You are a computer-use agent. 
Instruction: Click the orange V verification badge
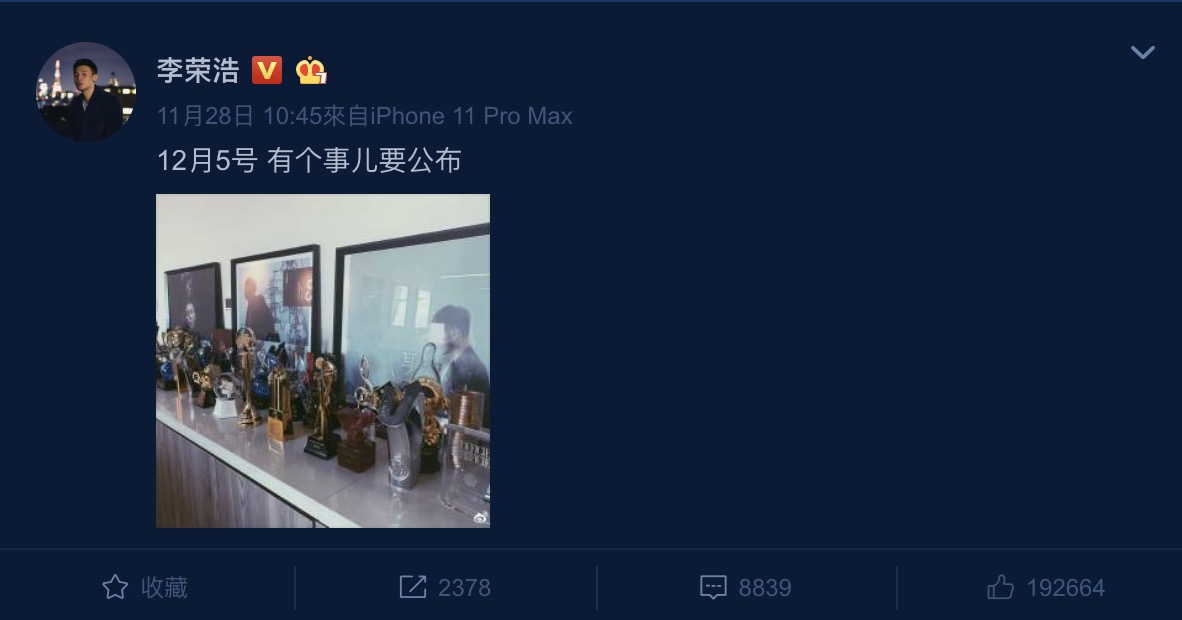[x=267, y=70]
